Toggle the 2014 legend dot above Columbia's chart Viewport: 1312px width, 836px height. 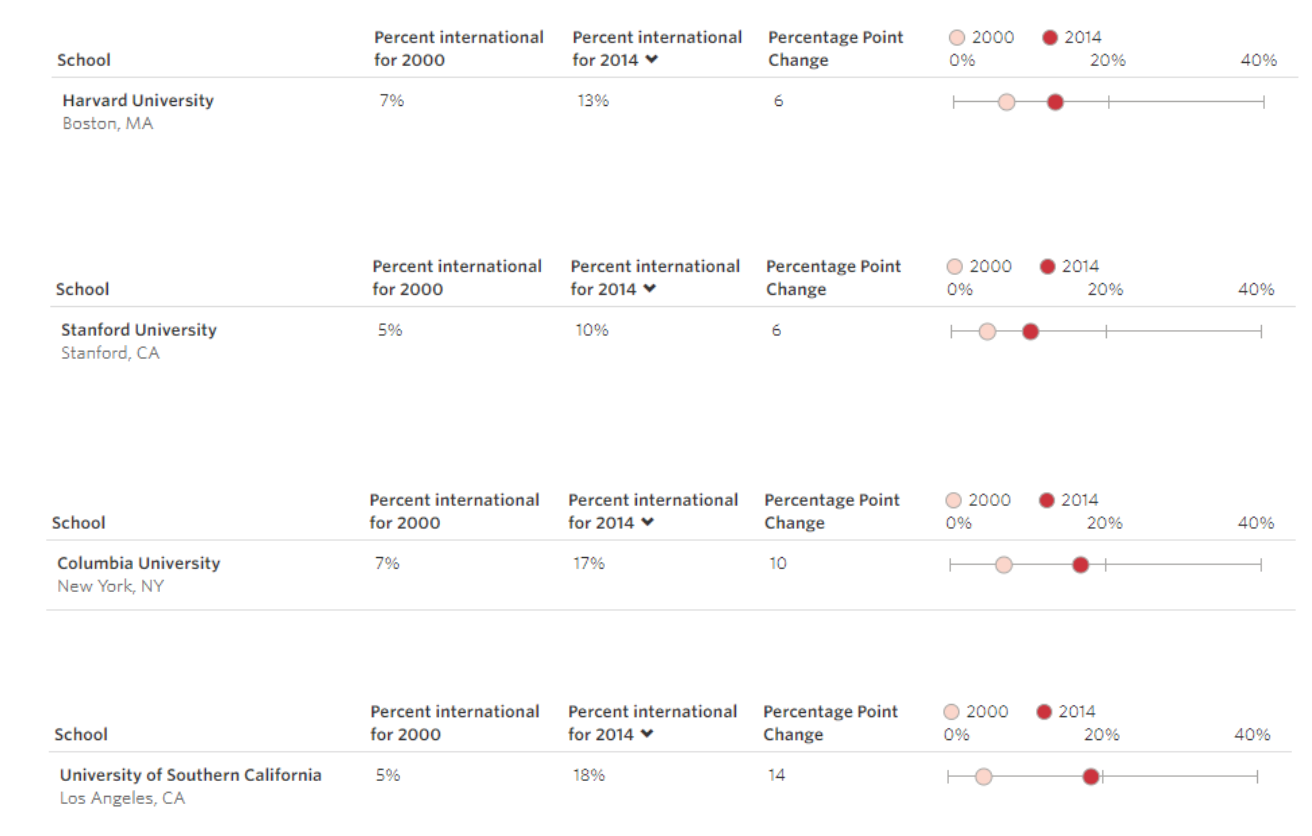click(1047, 500)
